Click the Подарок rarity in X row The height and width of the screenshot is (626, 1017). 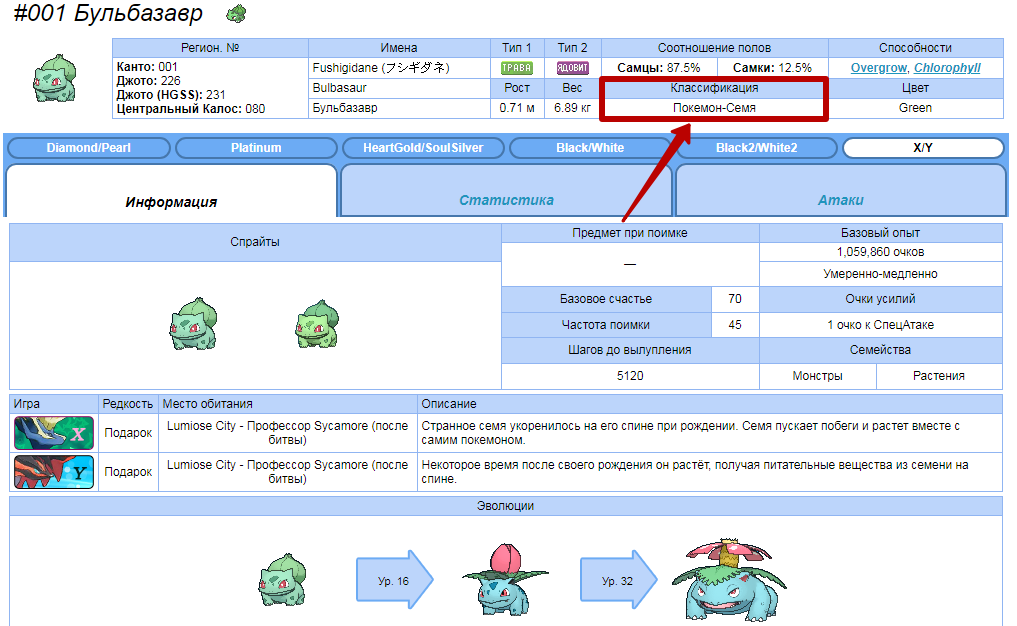tap(128, 433)
